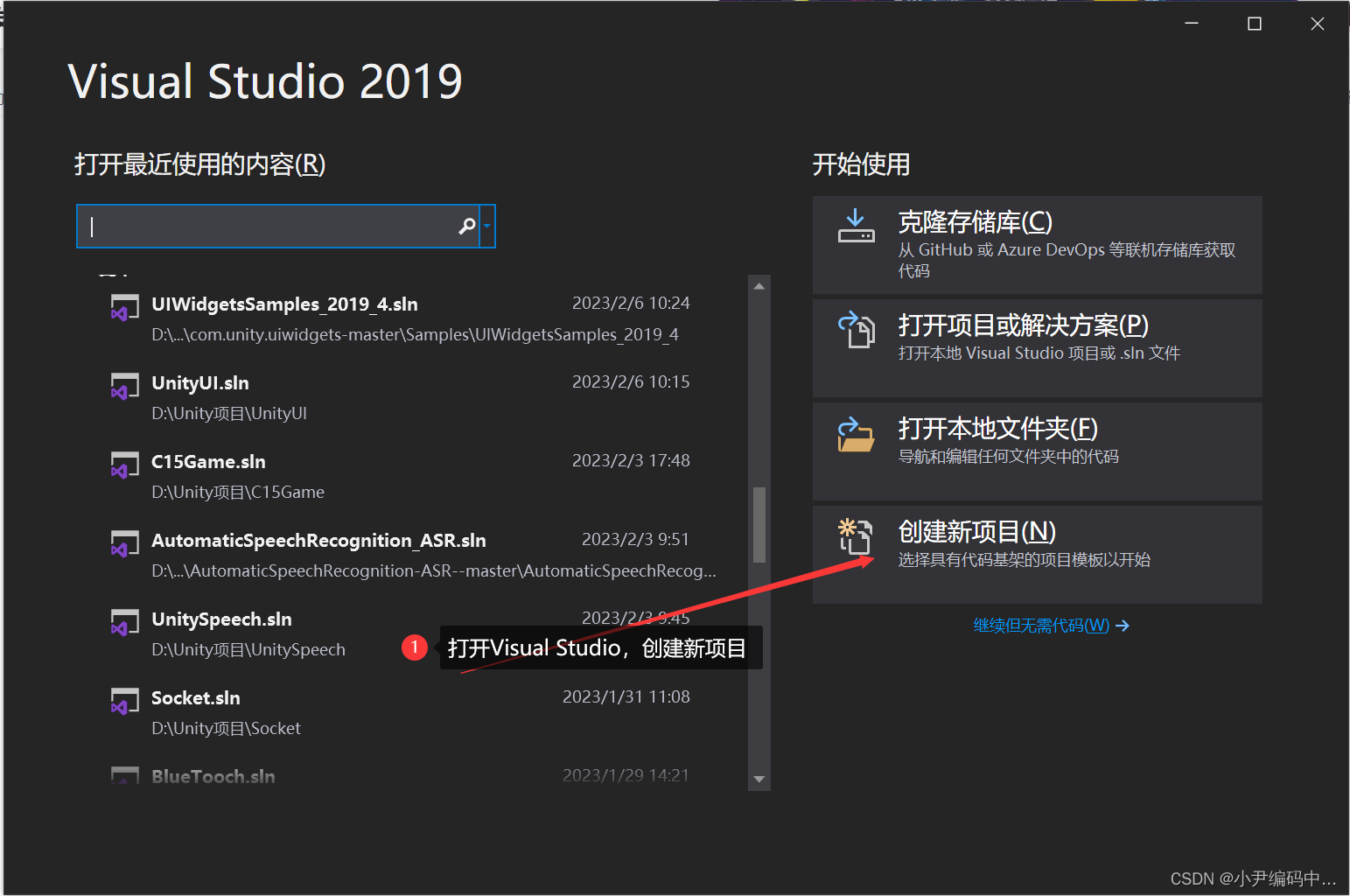The image size is (1350, 896).
Task: Minimize the Visual Studio 2019 window
Action: (1192, 24)
